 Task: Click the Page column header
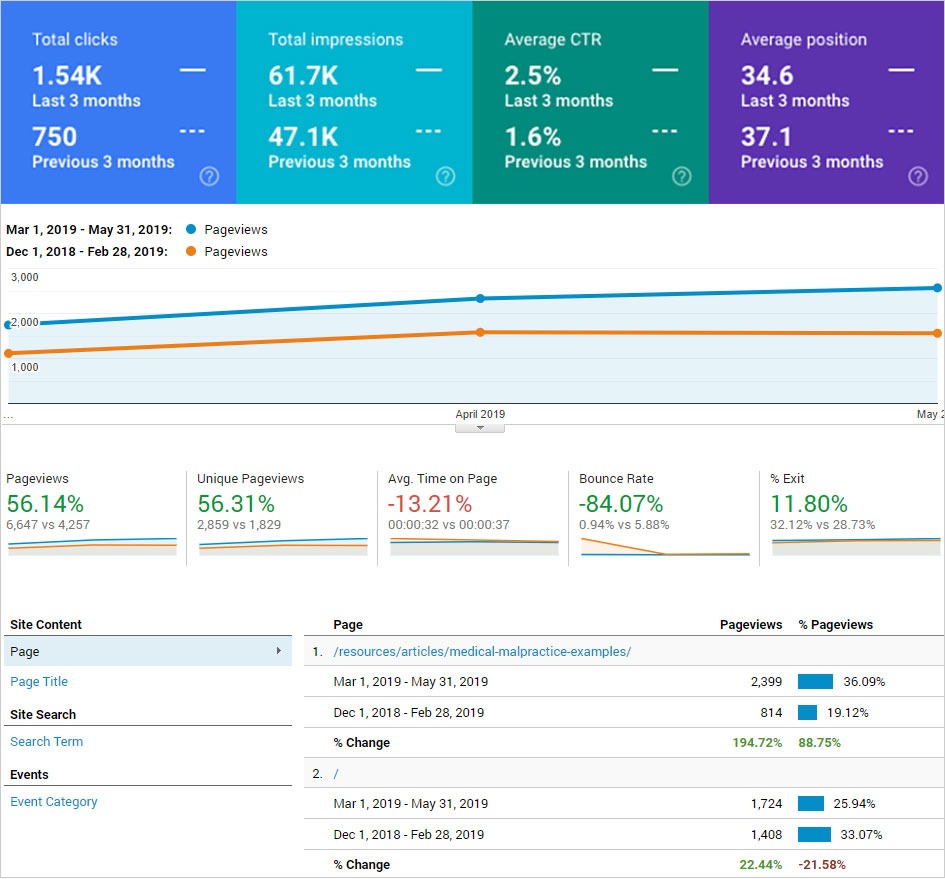point(348,625)
